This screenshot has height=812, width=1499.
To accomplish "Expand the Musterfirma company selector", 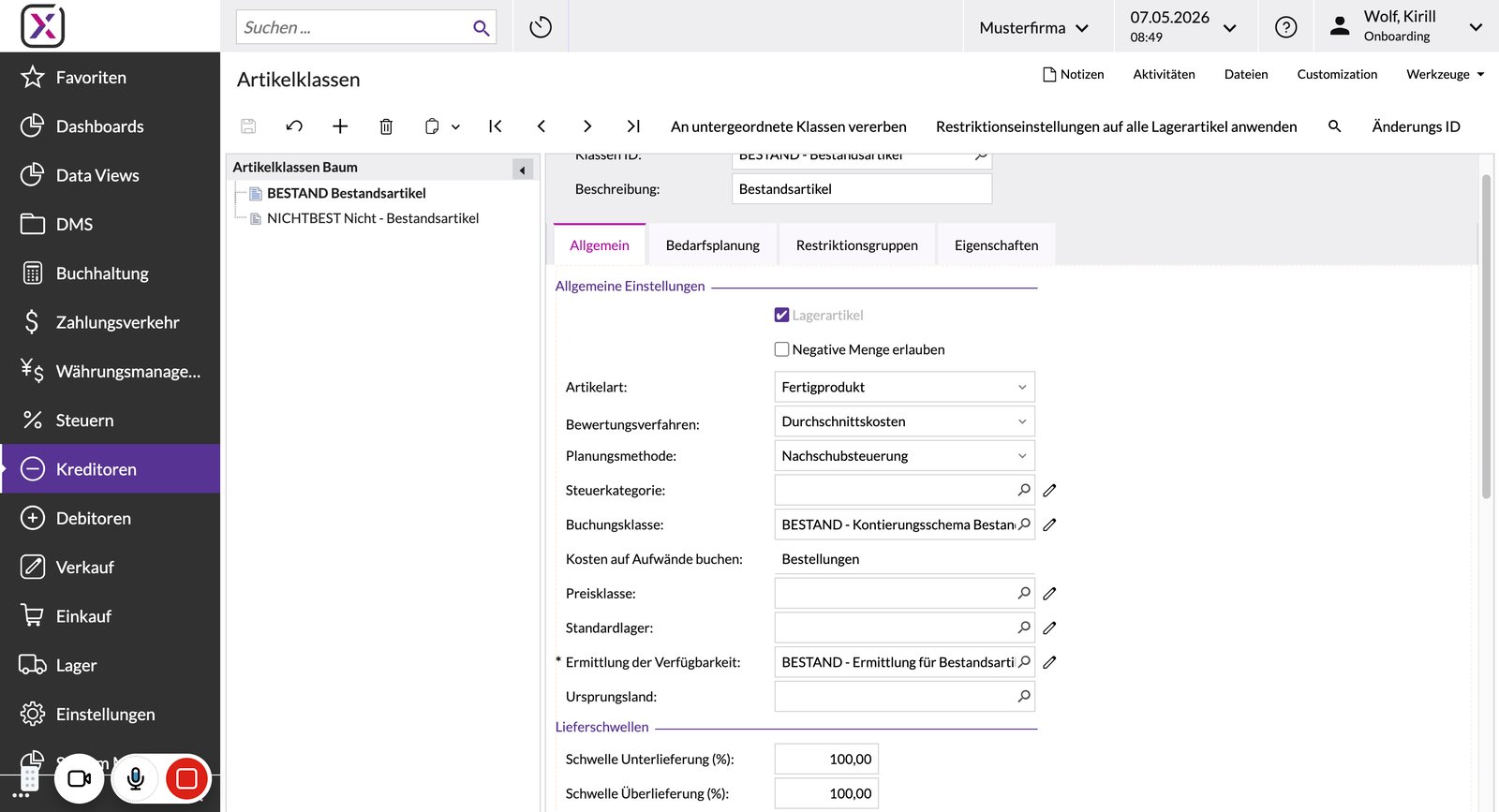I will pos(1034,28).
